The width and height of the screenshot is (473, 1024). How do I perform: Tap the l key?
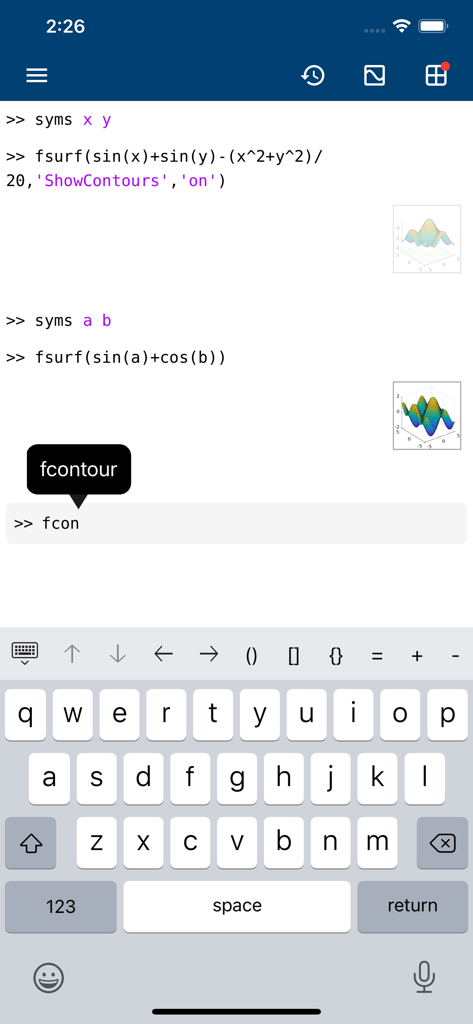pyautogui.click(x=424, y=778)
